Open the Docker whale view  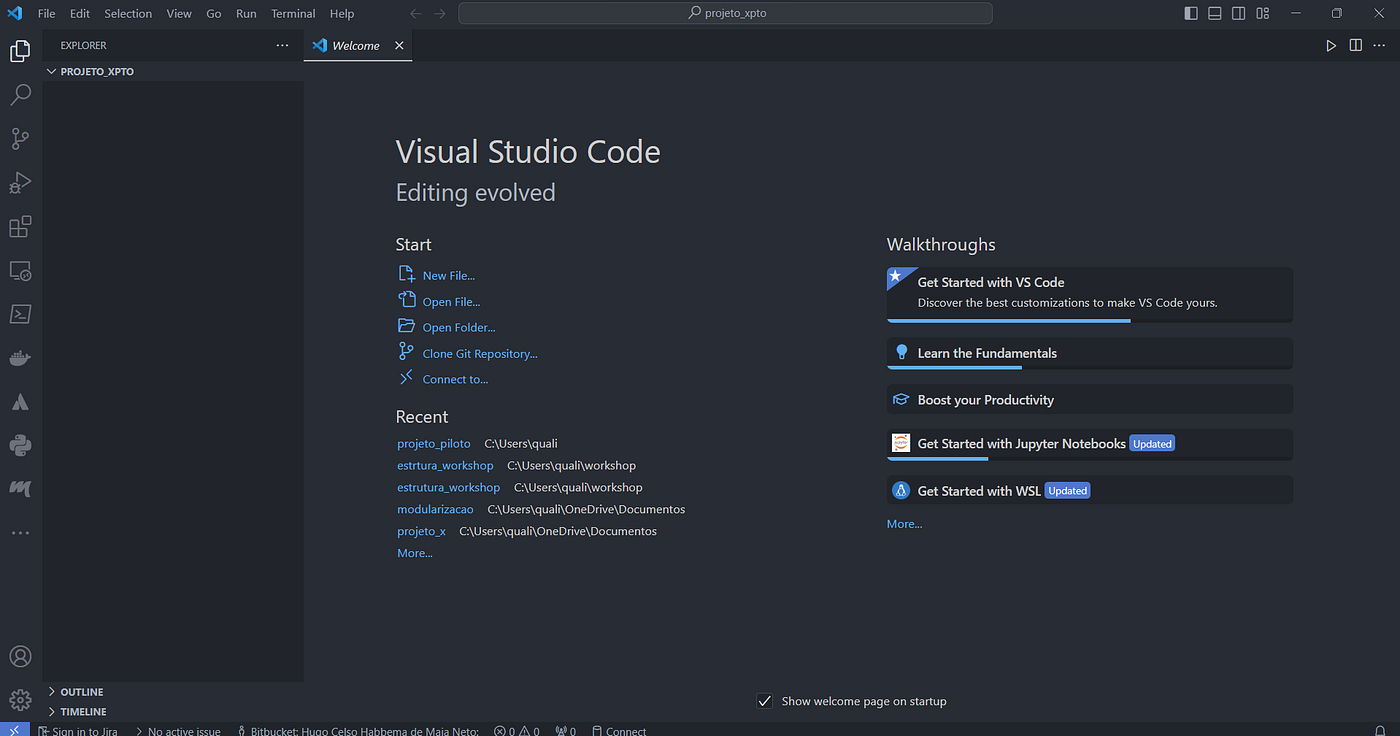click(20, 358)
